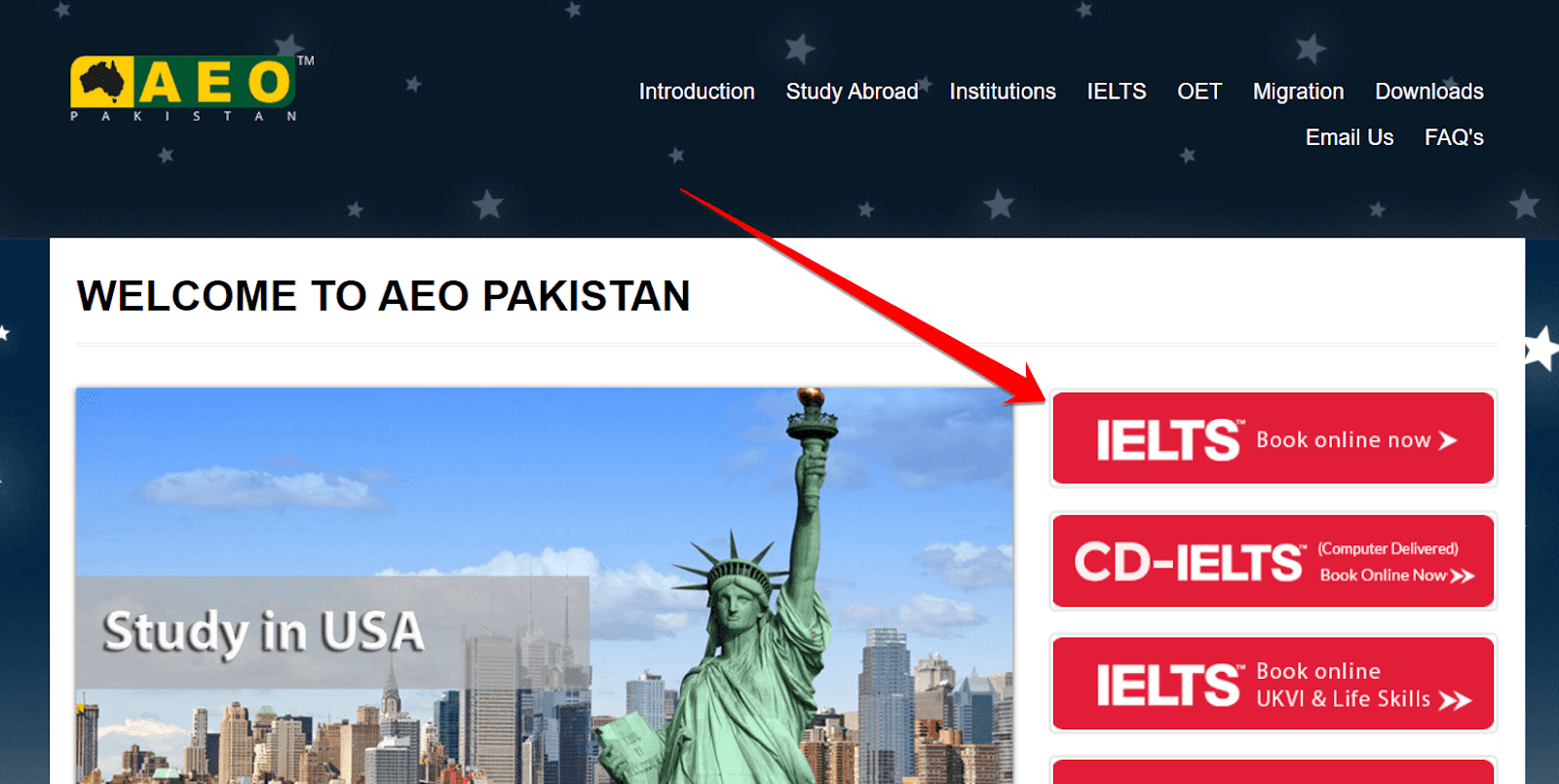Open the Study Abroad menu
1559x784 pixels.
coord(852,92)
